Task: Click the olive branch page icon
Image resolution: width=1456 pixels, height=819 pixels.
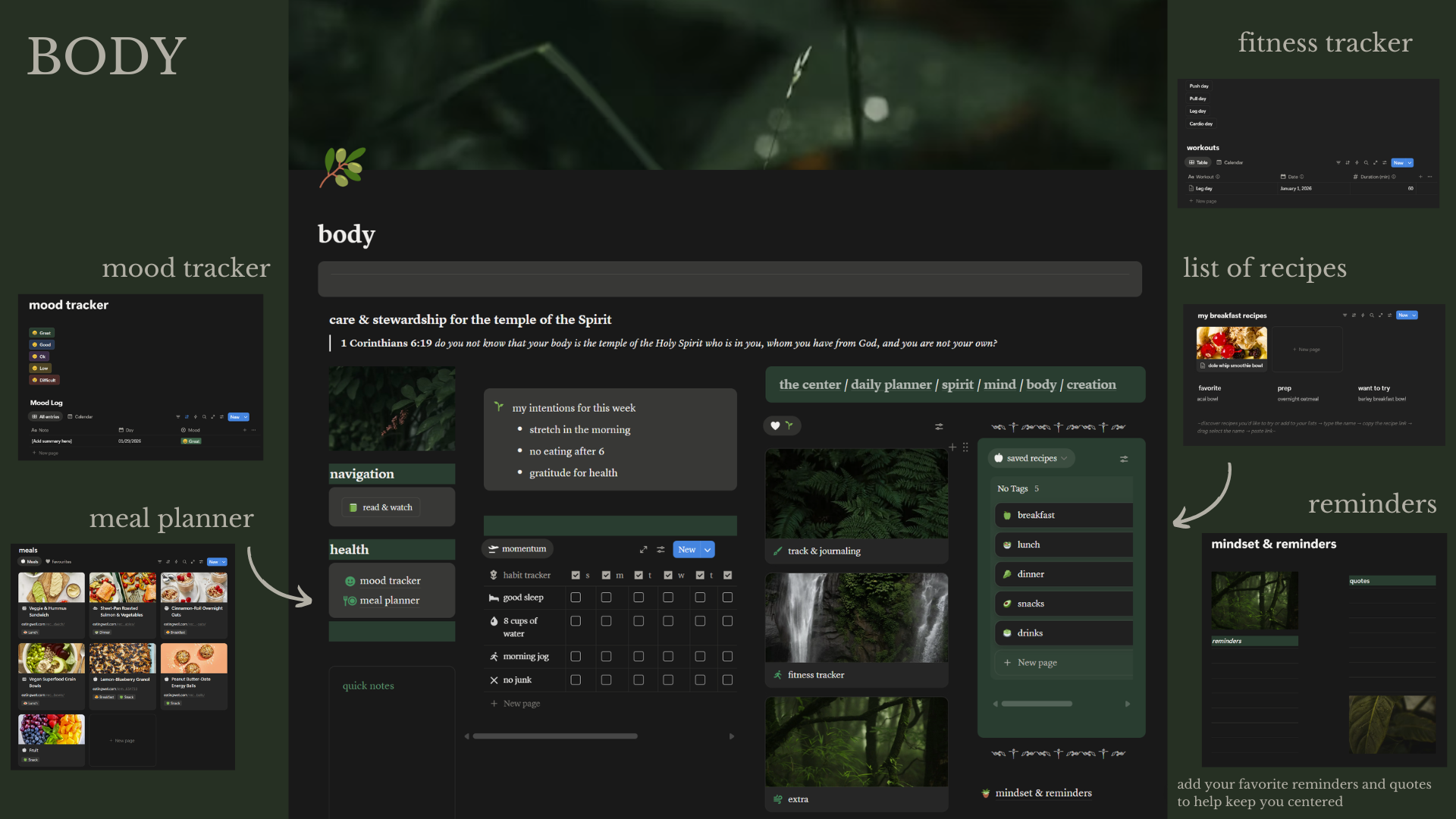Action: coord(343,167)
